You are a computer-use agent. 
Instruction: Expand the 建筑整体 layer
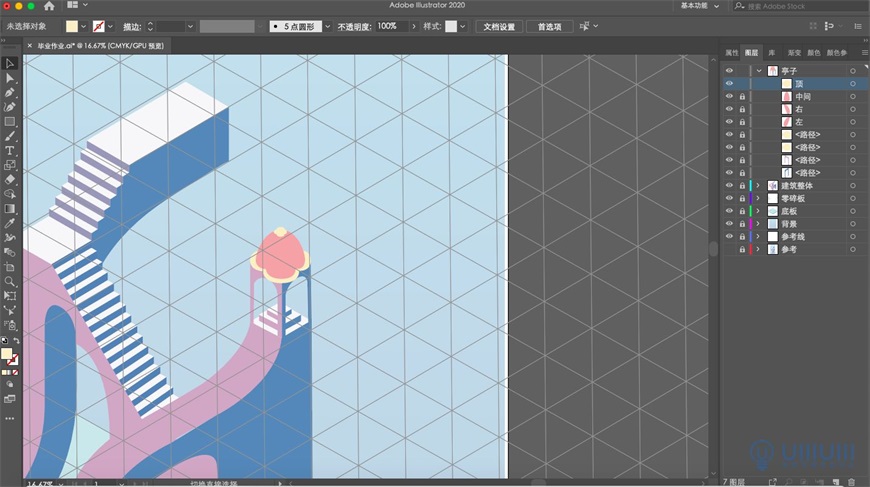point(758,186)
